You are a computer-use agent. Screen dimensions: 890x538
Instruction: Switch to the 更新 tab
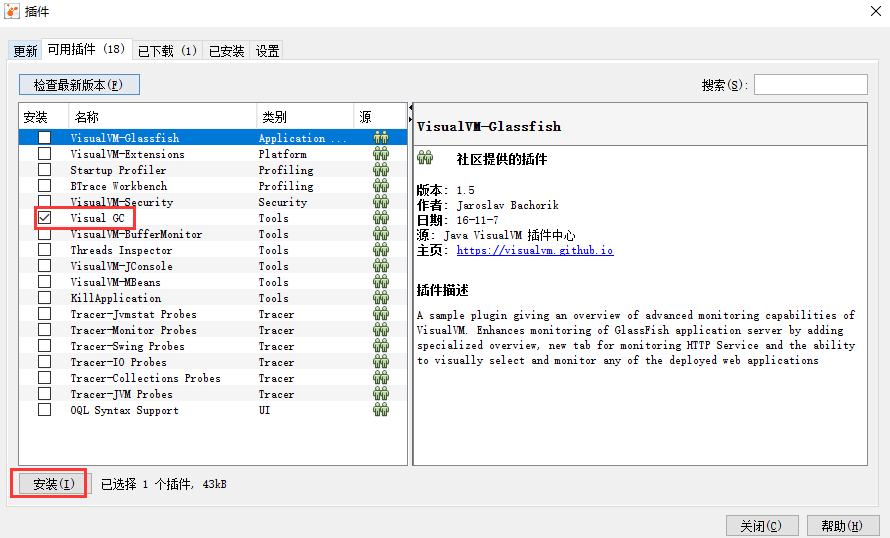[25, 51]
